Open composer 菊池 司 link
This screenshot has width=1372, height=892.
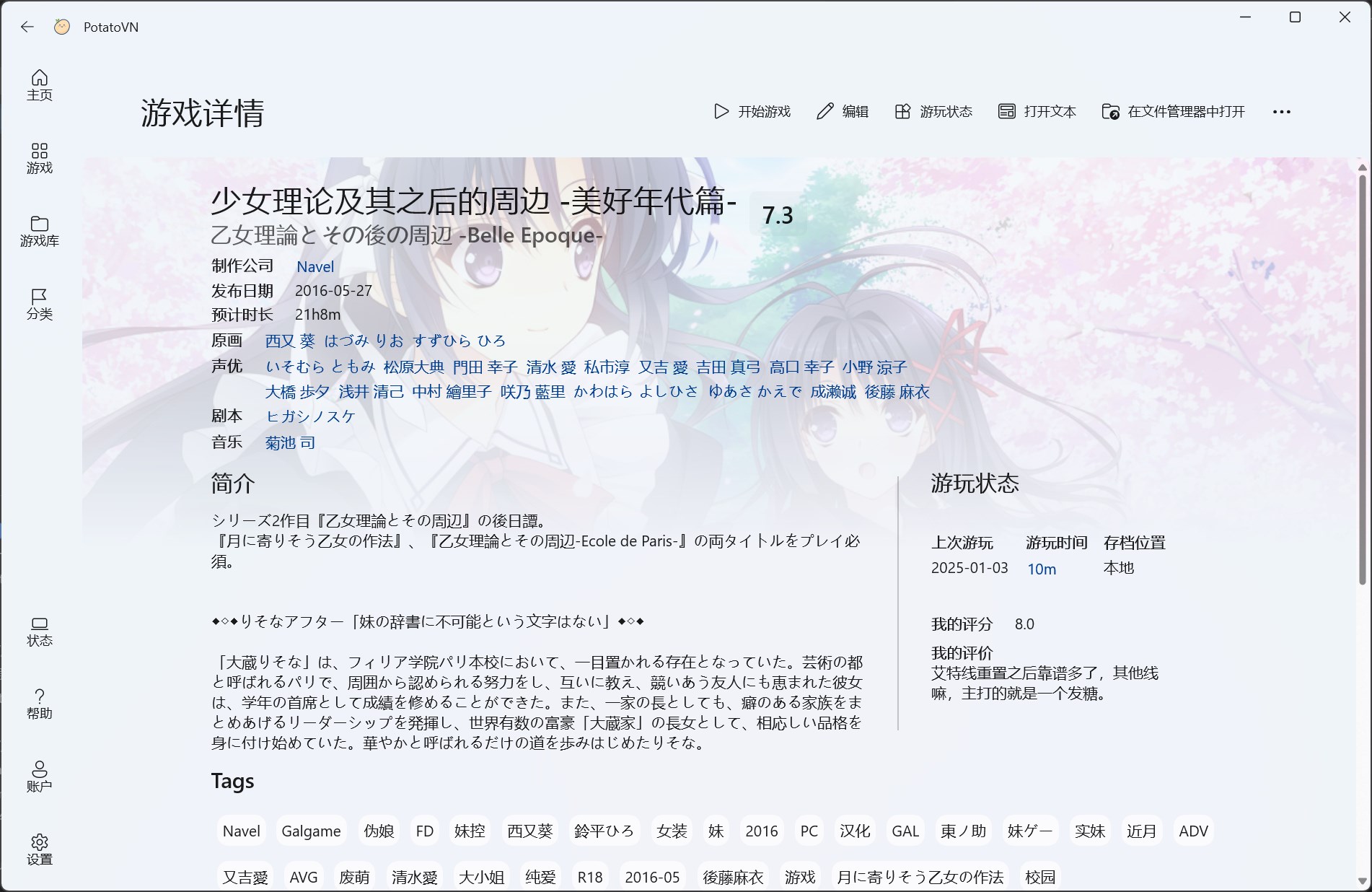(x=291, y=442)
